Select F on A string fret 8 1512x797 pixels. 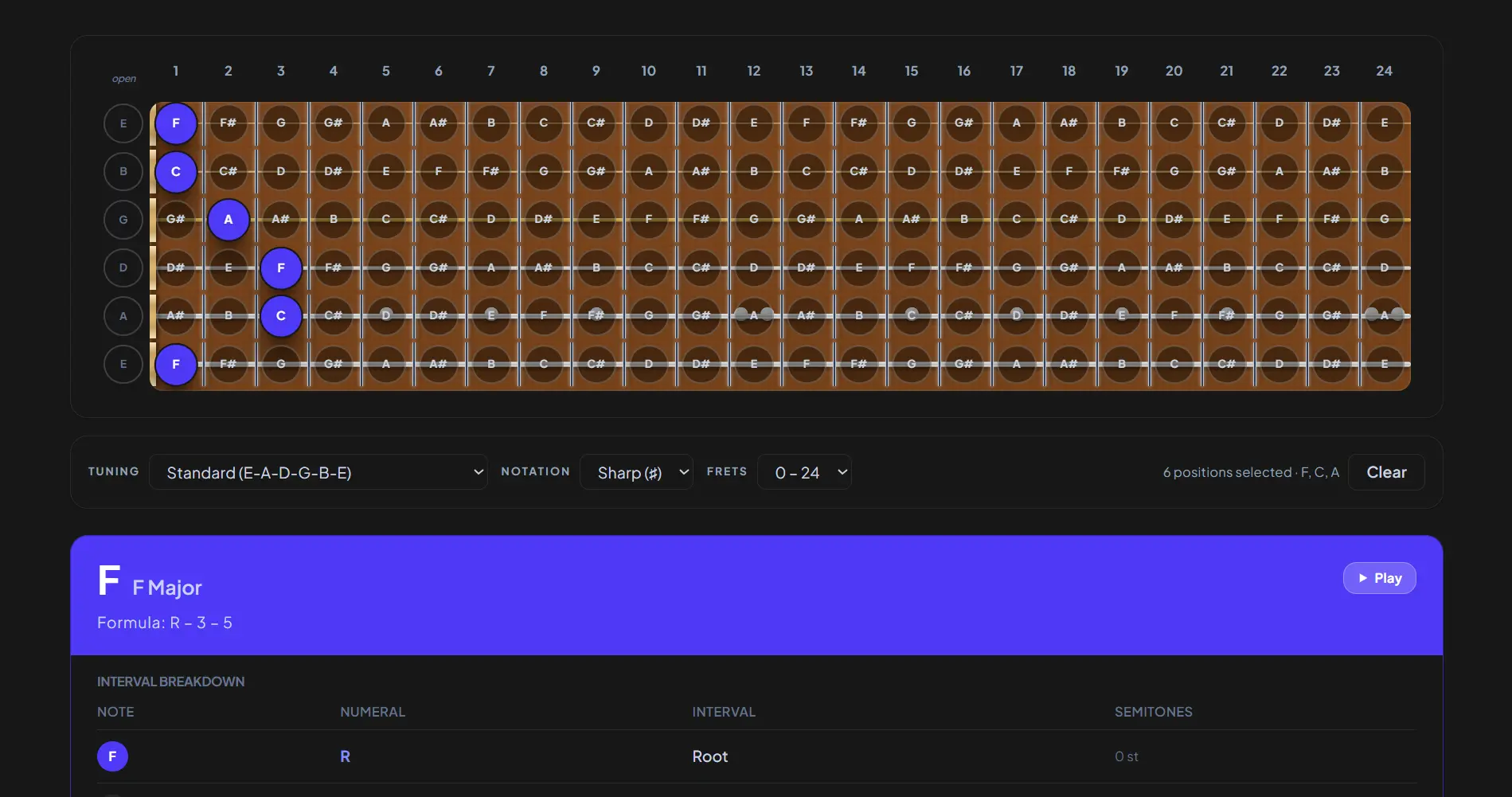[x=544, y=316]
